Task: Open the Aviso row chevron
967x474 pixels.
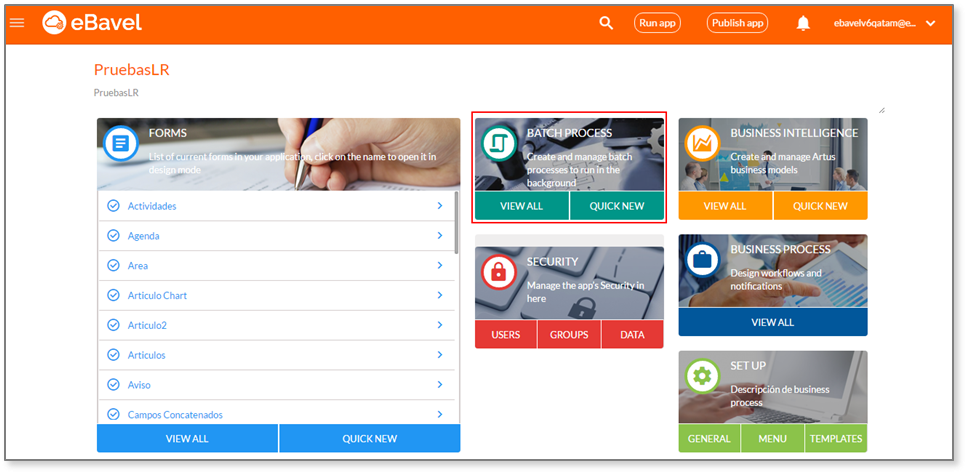Action: [440, 385]
